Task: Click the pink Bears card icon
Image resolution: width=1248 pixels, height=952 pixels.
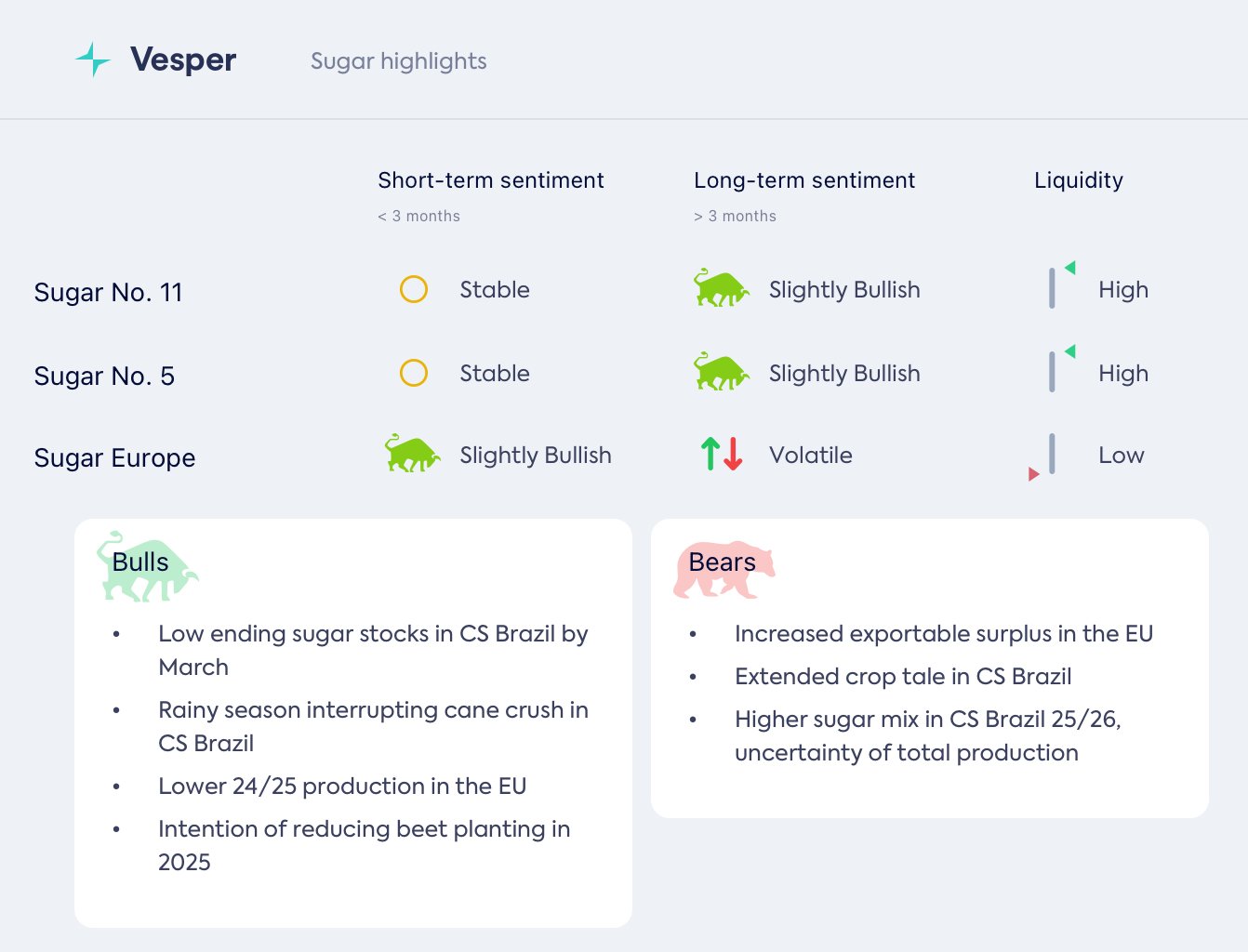Action: (724, 569)
